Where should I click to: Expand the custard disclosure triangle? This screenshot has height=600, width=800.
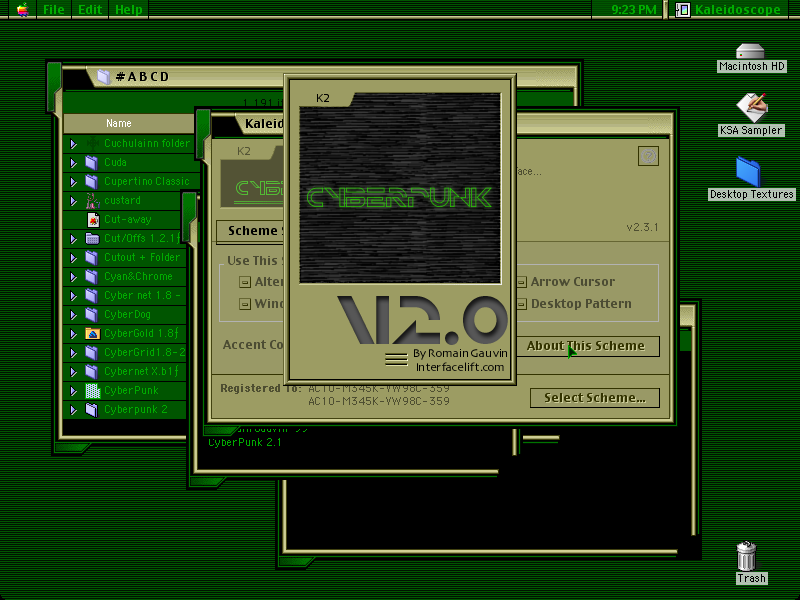73,201
